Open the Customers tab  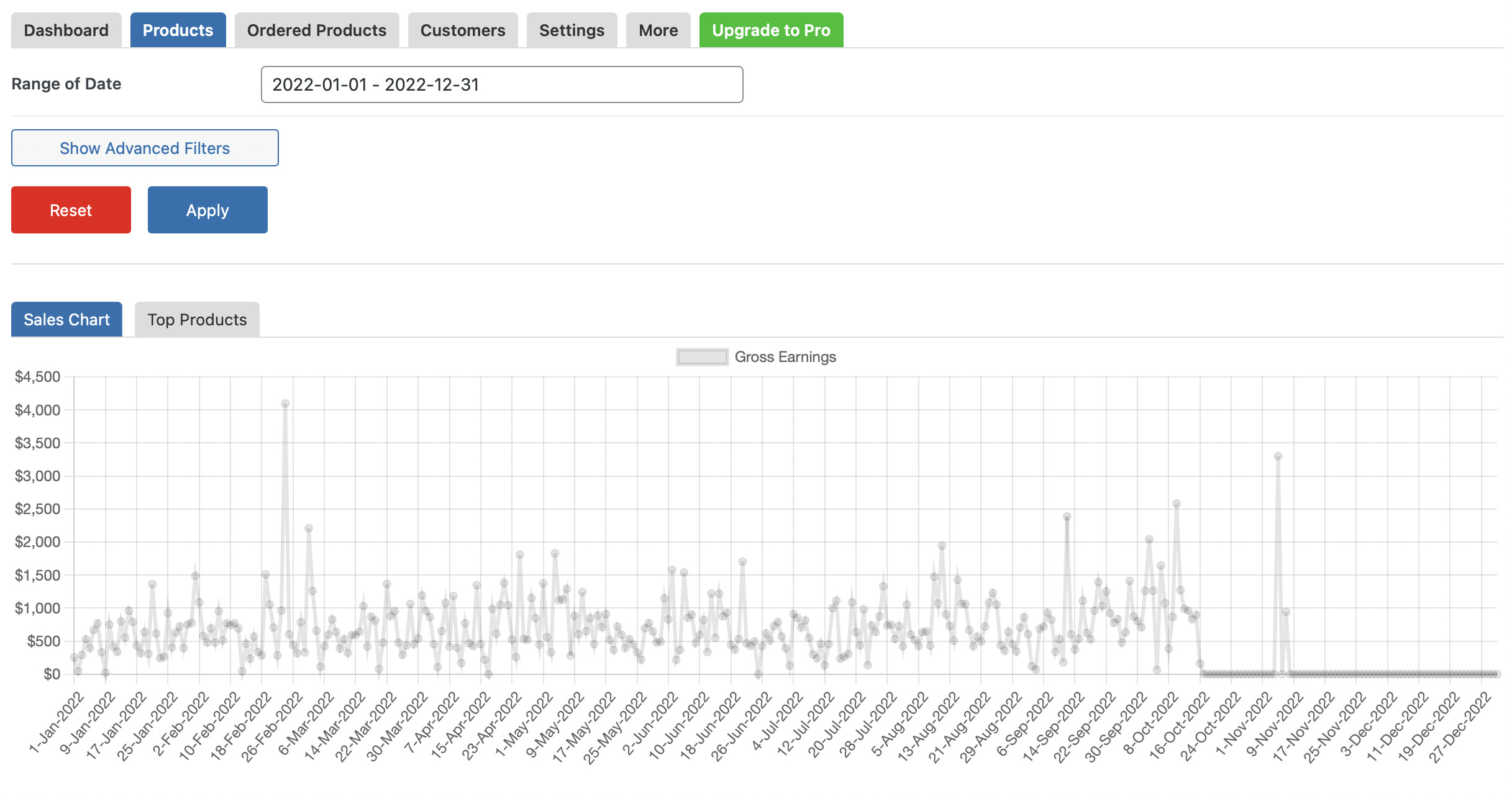463,30
